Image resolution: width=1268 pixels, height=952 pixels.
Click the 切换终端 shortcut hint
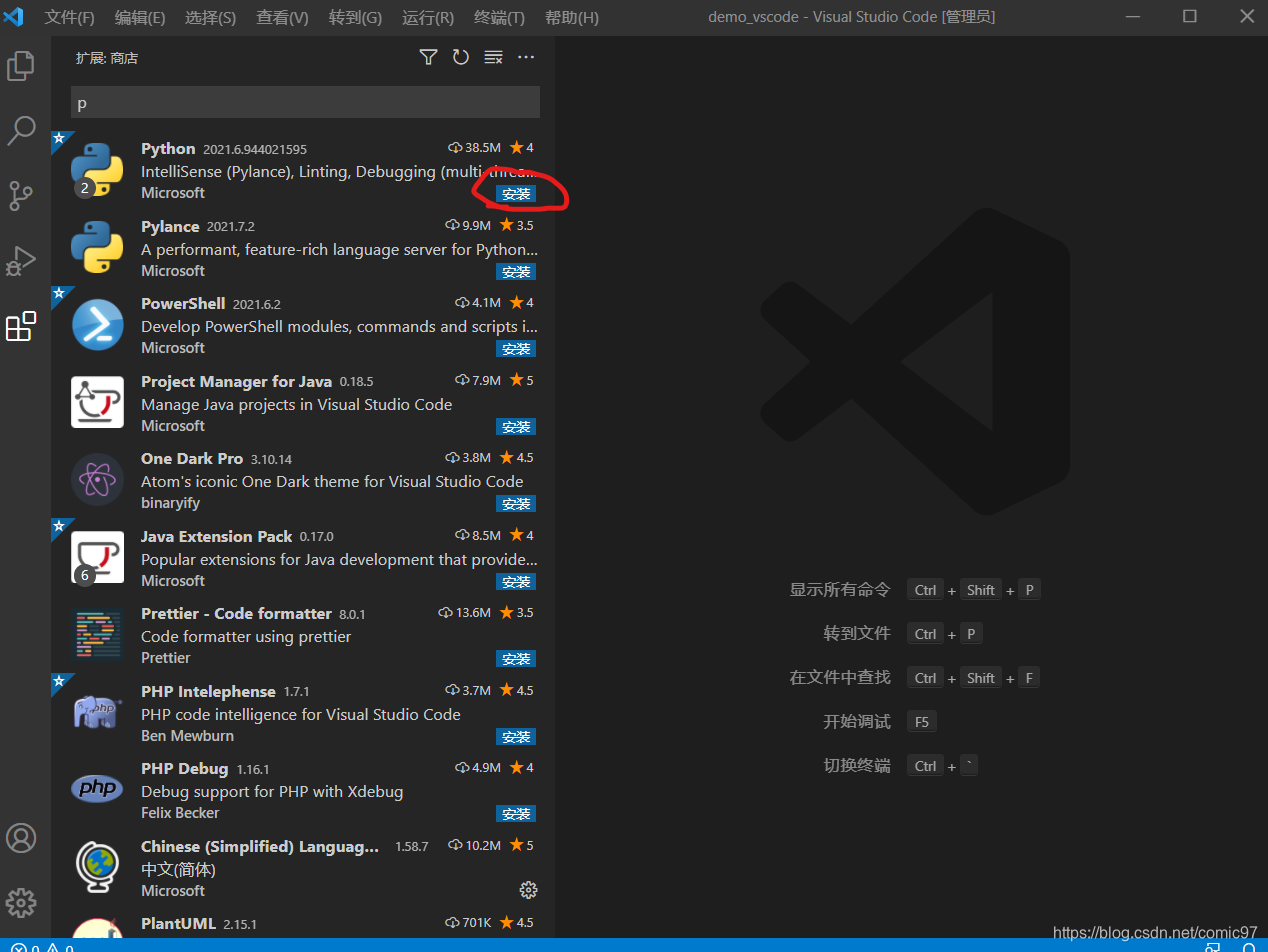pyautogui.click(x=857, y=766)
